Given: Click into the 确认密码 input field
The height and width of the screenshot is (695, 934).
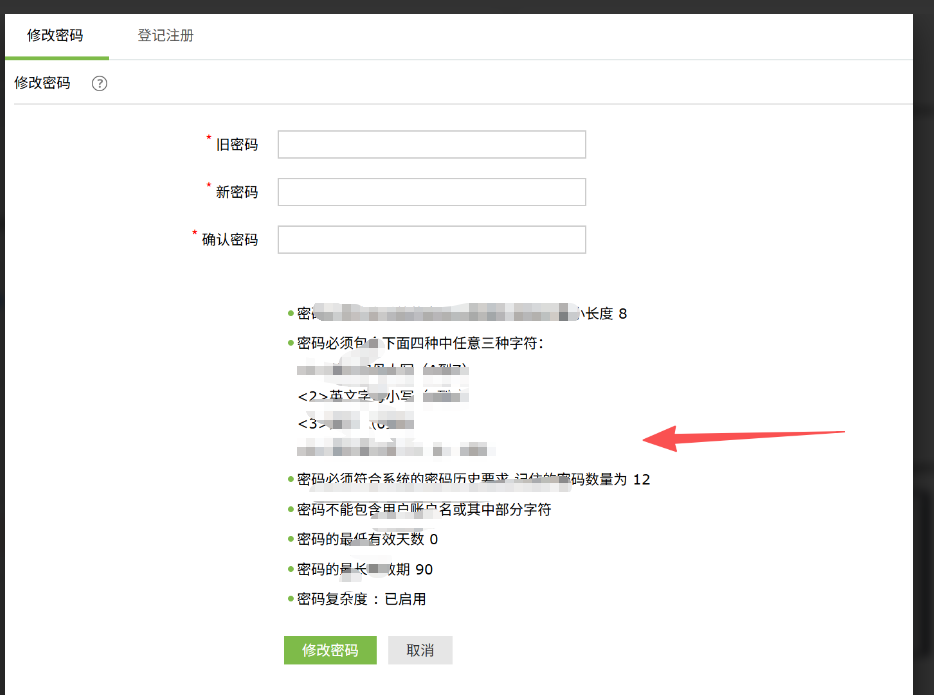Looking at the screenshot, I should click(431, 240).
